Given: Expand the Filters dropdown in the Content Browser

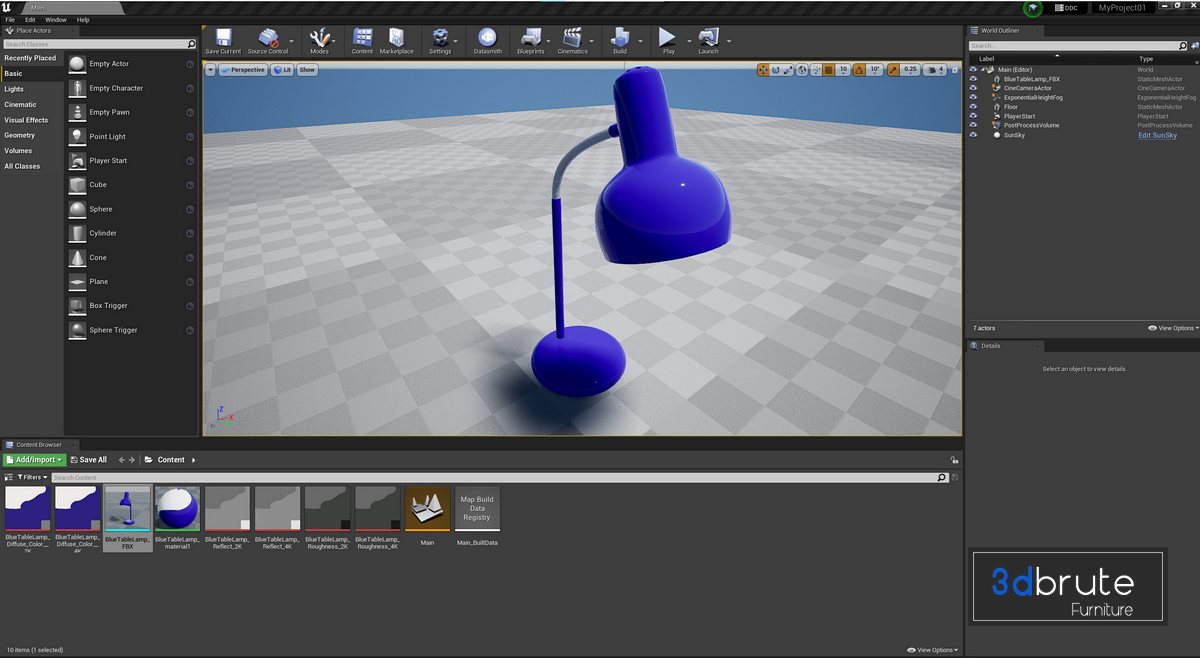Looking at the screenshot, I should coord(34,478).
